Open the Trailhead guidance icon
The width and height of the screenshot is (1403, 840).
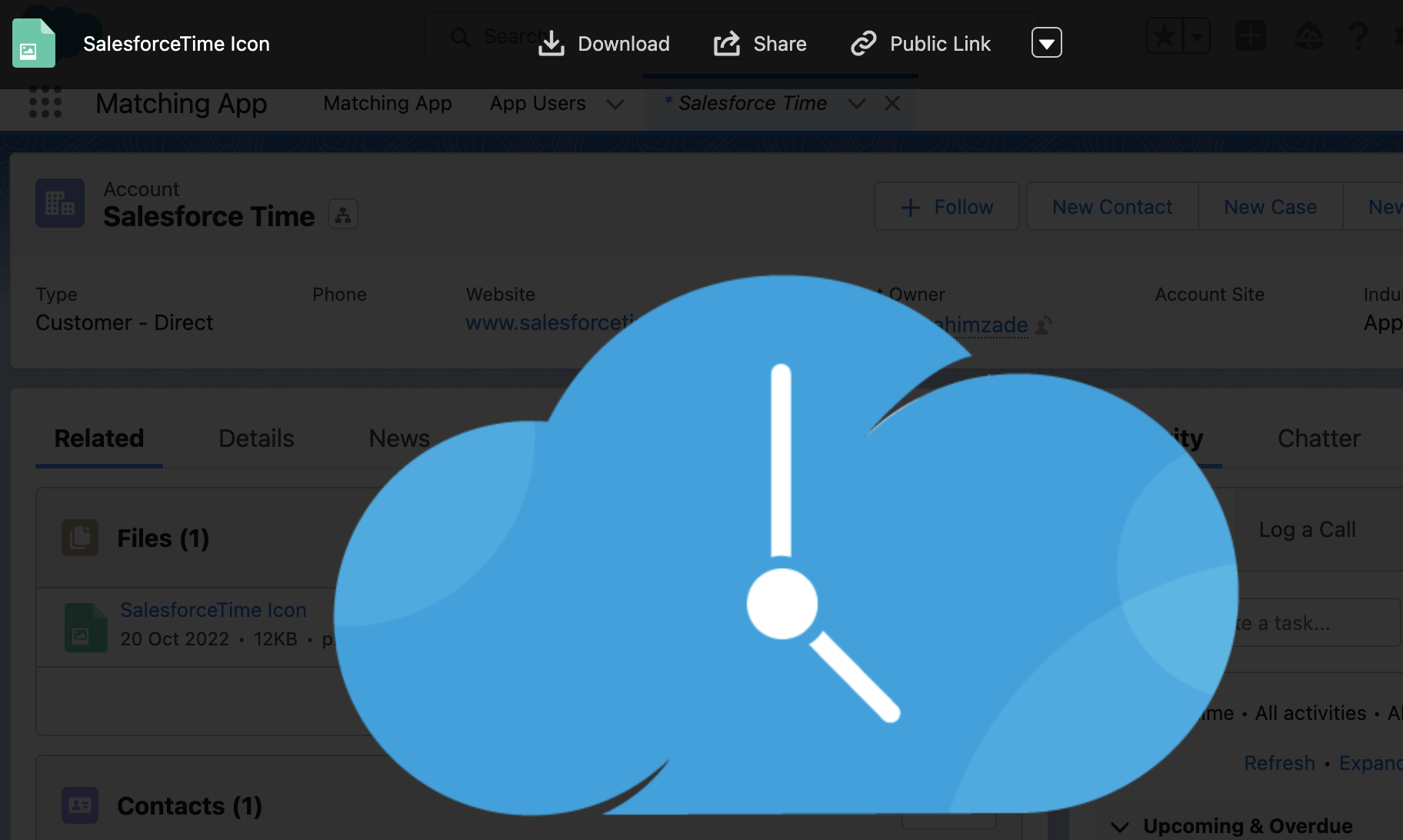pyautogui.click(x=1309, y=35)
